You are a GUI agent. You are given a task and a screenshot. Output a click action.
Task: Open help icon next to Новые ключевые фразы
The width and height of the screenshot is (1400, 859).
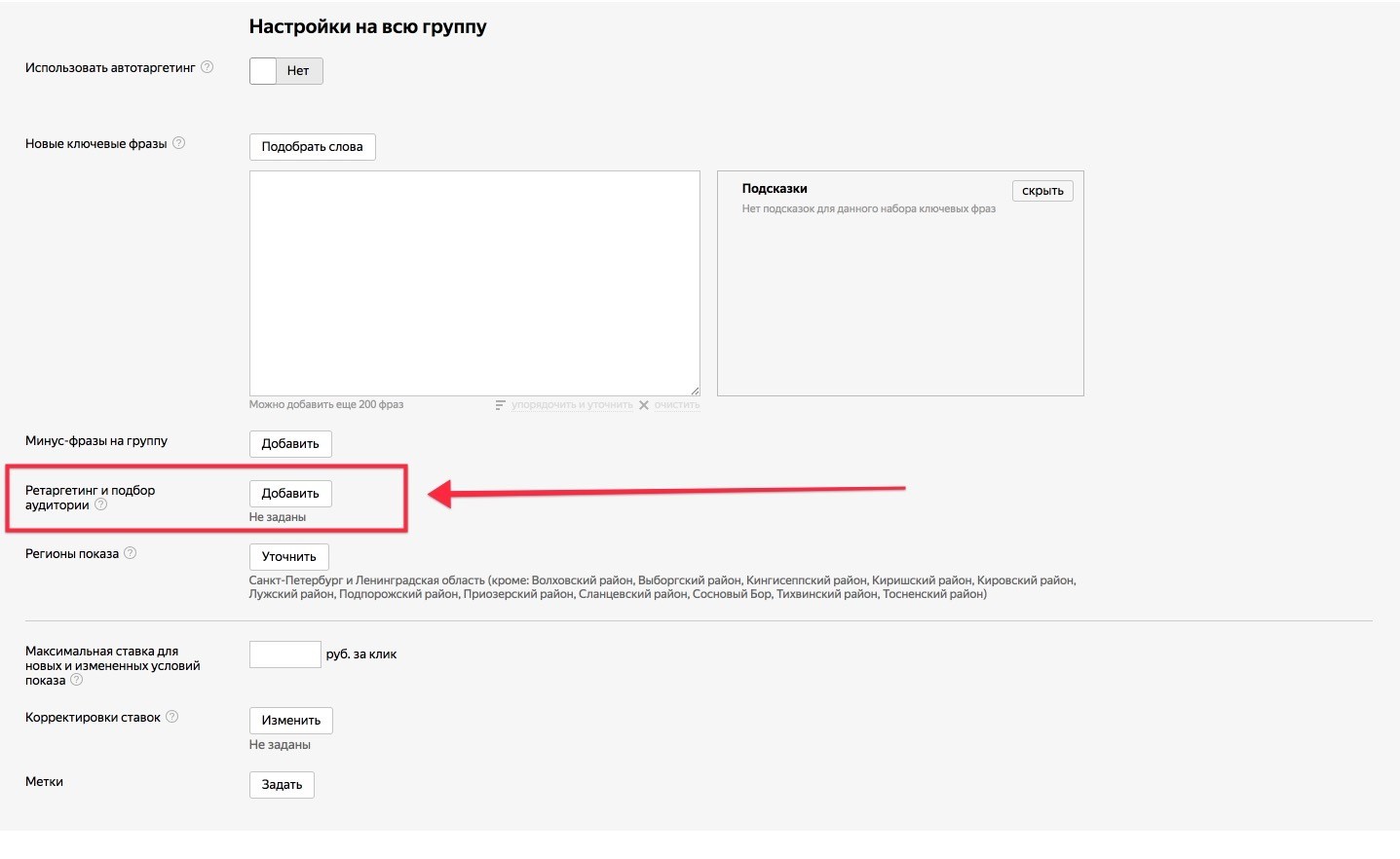pyautogui.click(x=178, y=143)
